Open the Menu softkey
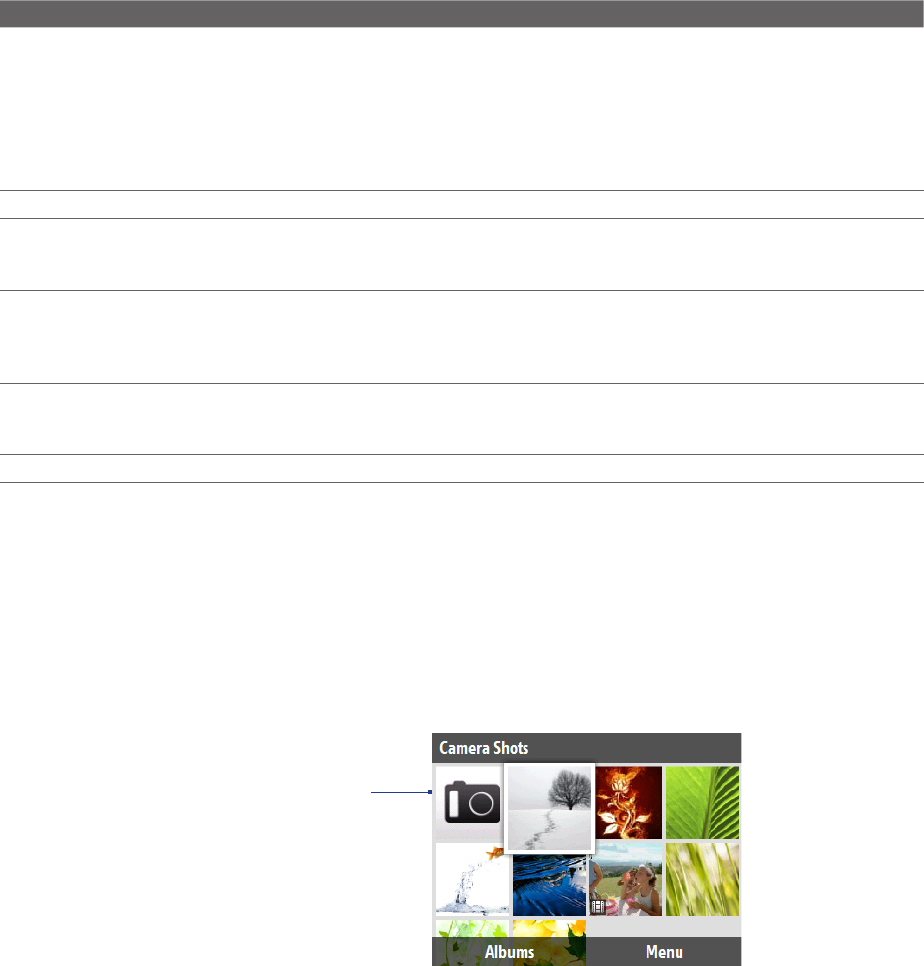The image size is (924, 966). [664, 952]
